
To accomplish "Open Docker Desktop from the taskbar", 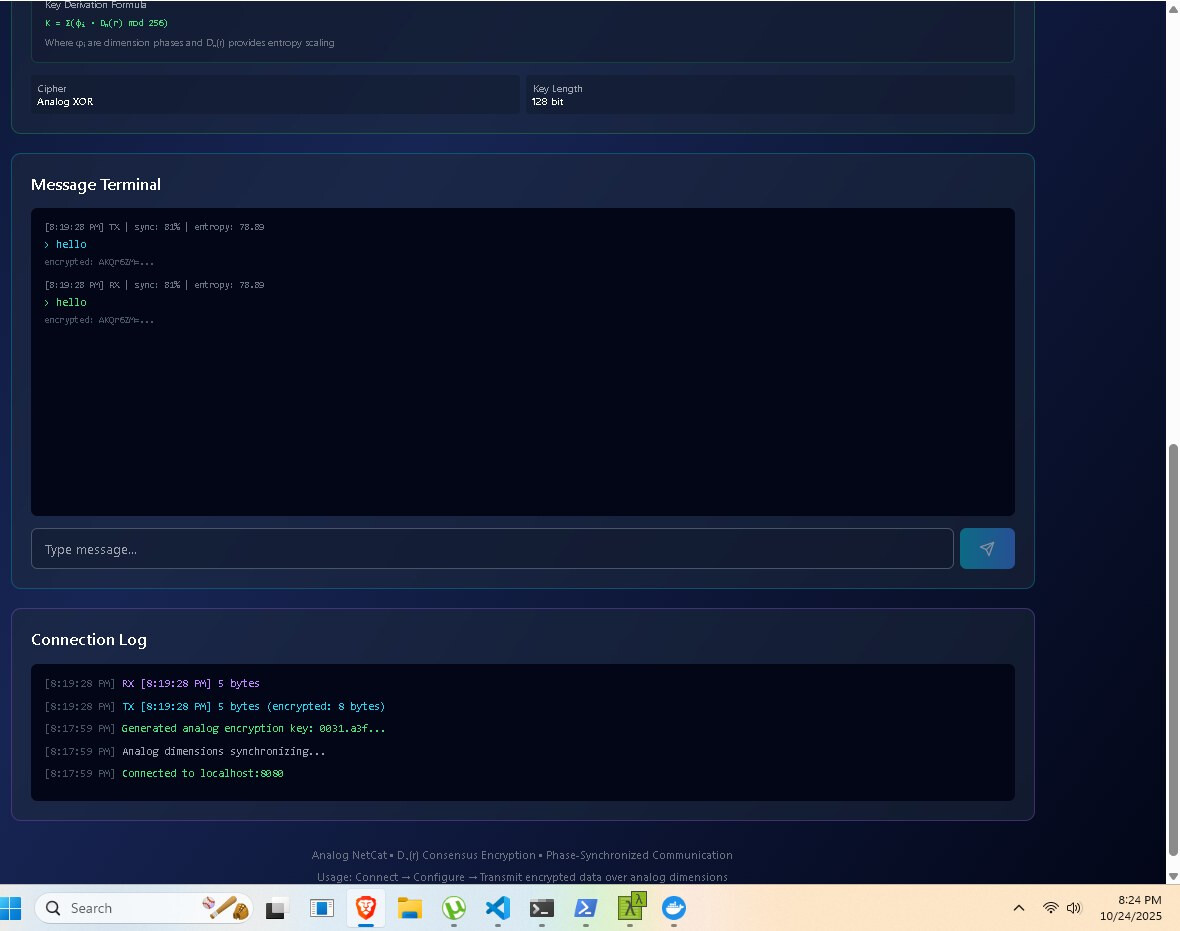I will pos(675,908).
